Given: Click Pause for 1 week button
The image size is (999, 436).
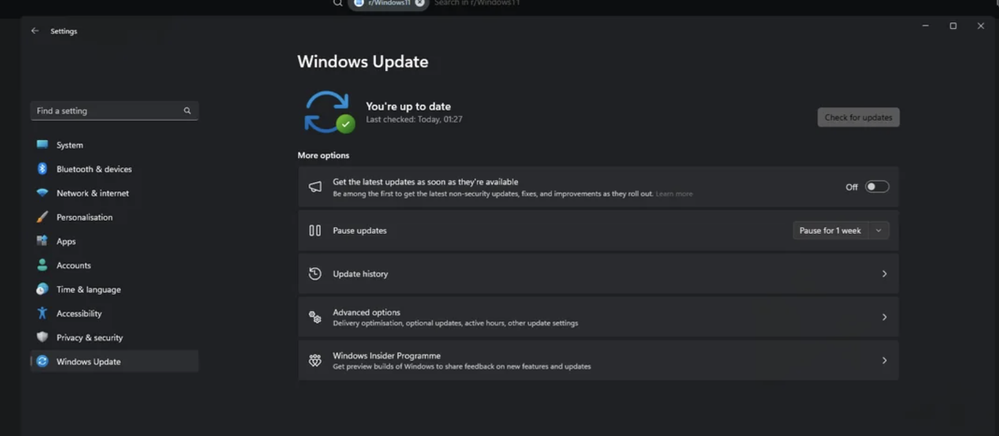Looking at the screenshot, I should click(830, 231).
